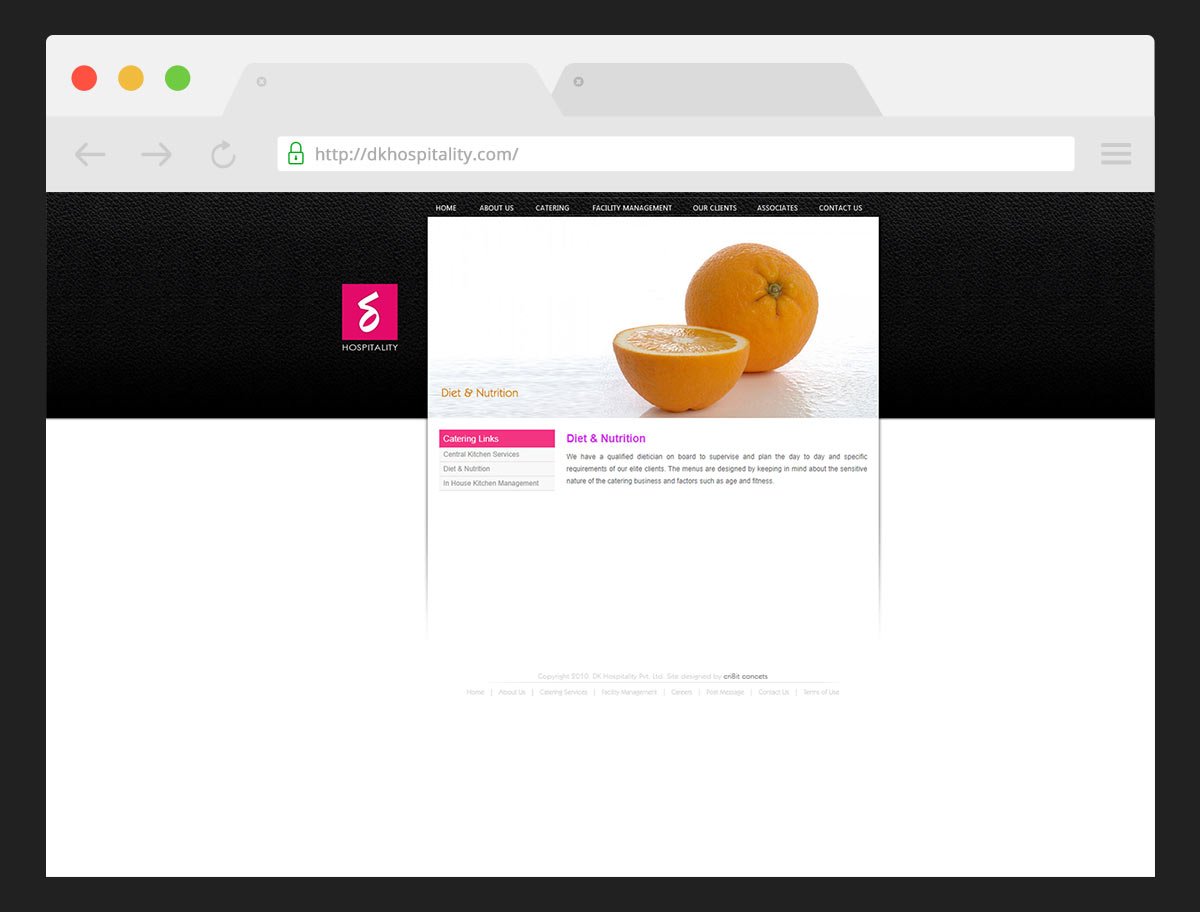The width and height of the screenshot is (1200, 912).
Task: Close the second browser tab
Action: [578, 82]
